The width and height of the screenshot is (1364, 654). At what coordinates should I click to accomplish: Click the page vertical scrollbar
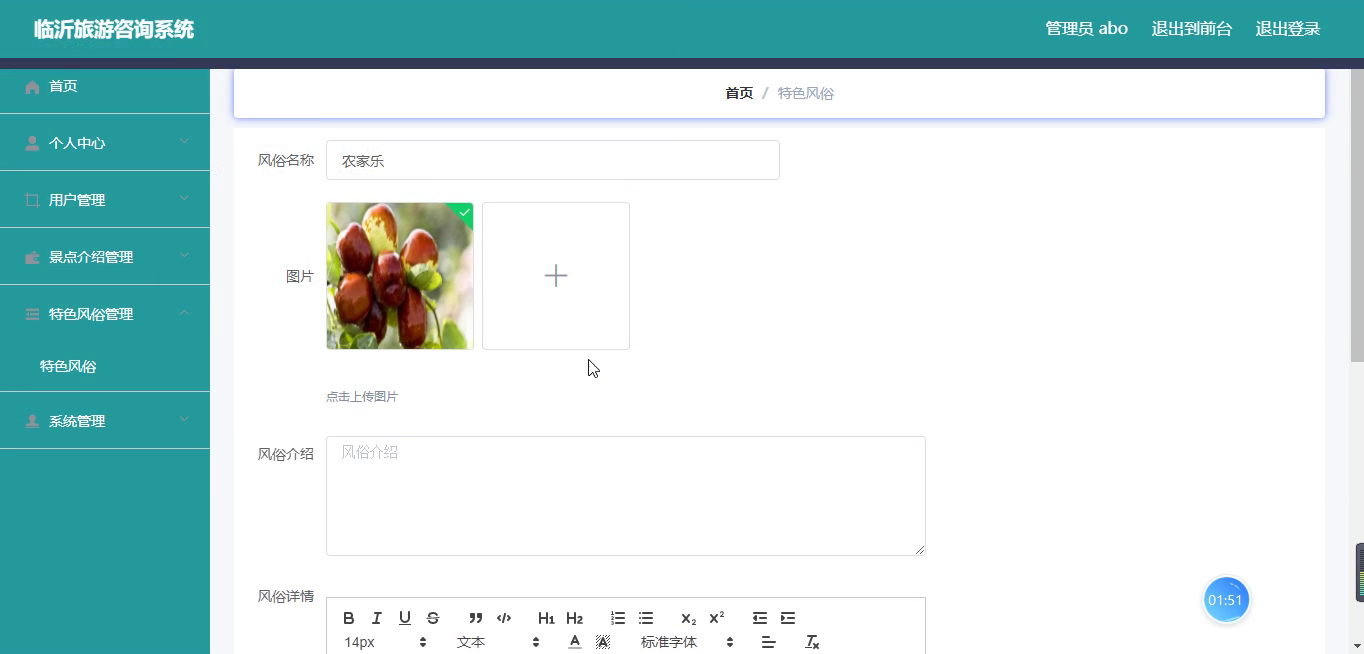point(1357,215)
